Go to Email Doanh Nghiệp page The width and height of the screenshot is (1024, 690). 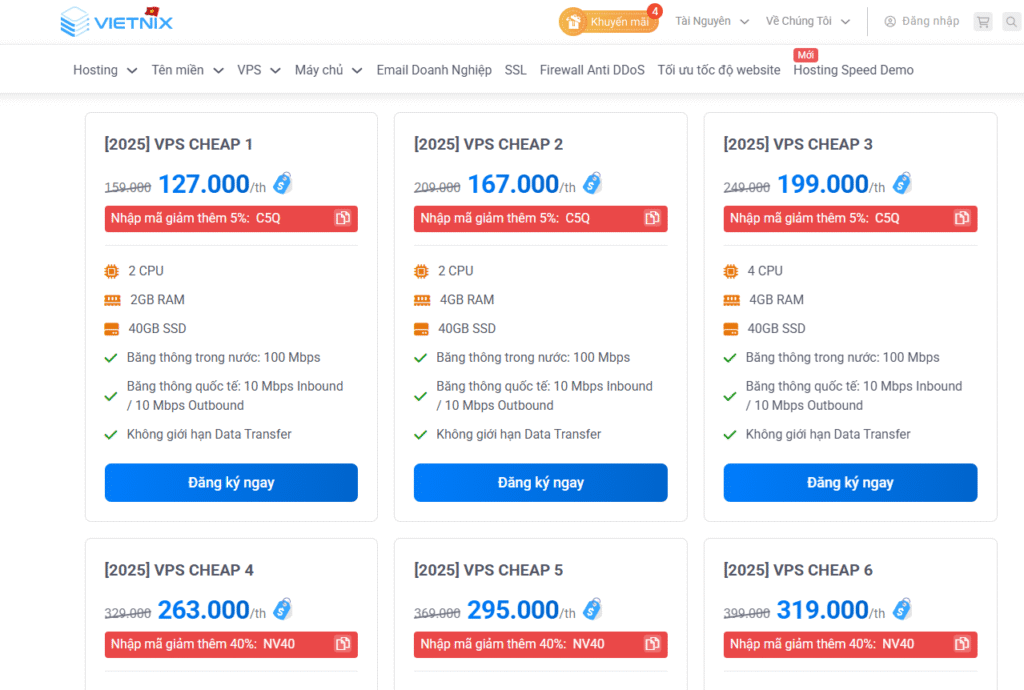click(434, 70)
